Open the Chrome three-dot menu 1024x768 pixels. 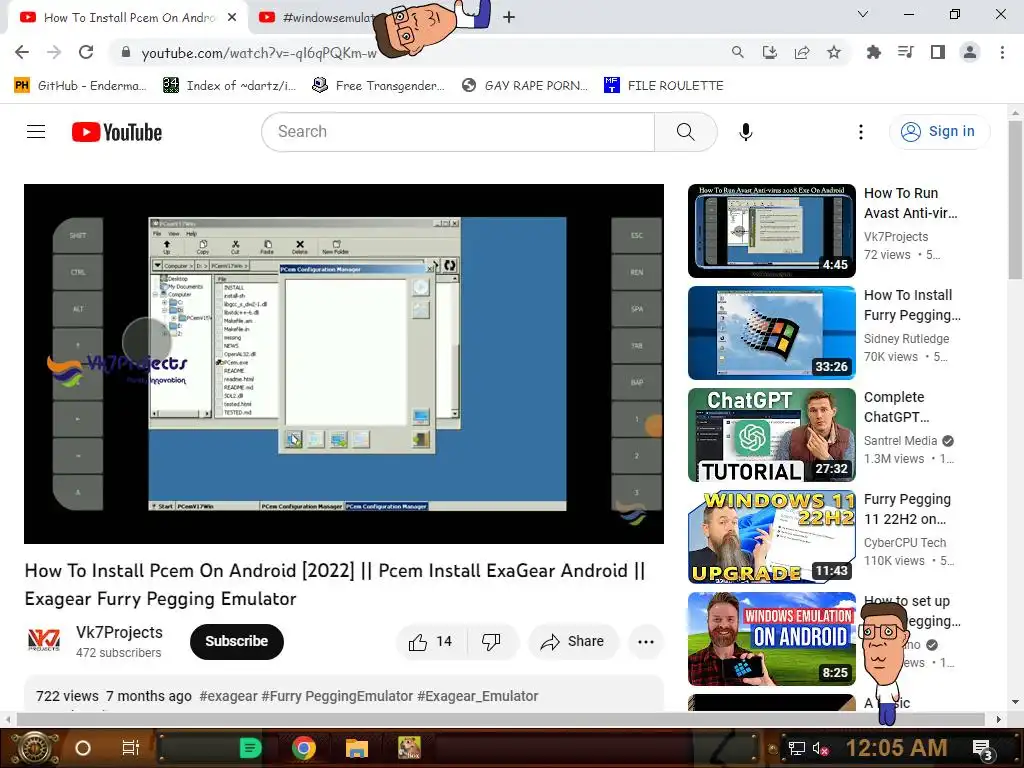1002,52
